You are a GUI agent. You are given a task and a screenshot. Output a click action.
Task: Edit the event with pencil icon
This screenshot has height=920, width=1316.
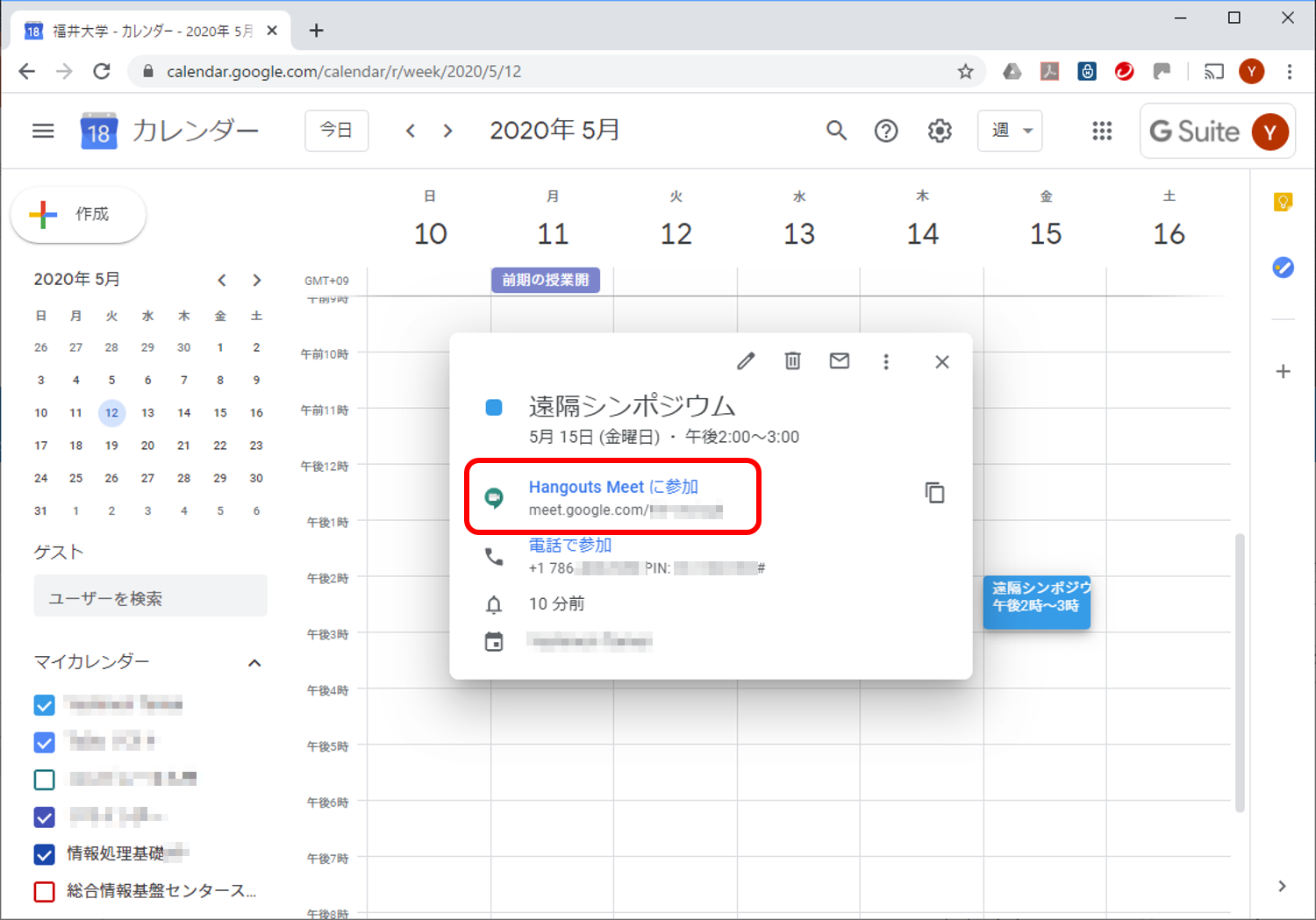[746, 361]
